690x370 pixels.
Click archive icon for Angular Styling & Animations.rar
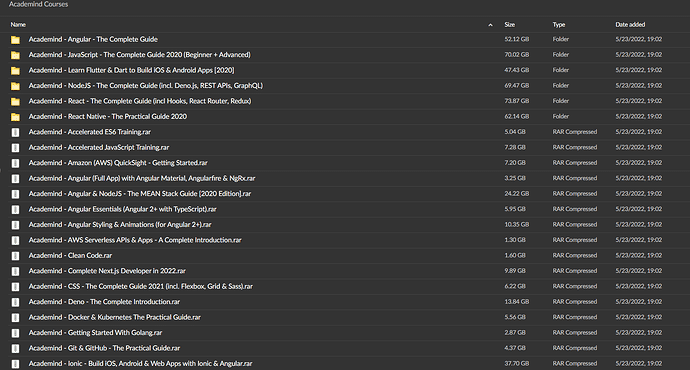click(x=15, y=224)
